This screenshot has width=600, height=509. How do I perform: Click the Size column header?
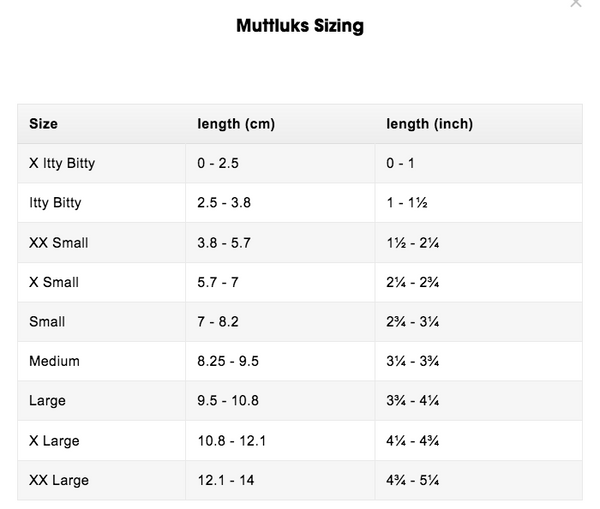[x=101, y=124]
